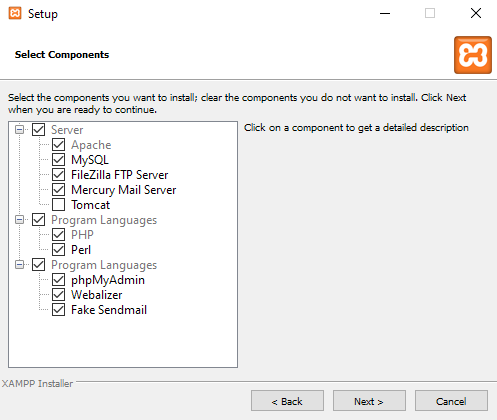The width and height of the screenshot is (497, 420).
Task: Enable the Tomcat checkbox
Action: click(x=59, y=205)
